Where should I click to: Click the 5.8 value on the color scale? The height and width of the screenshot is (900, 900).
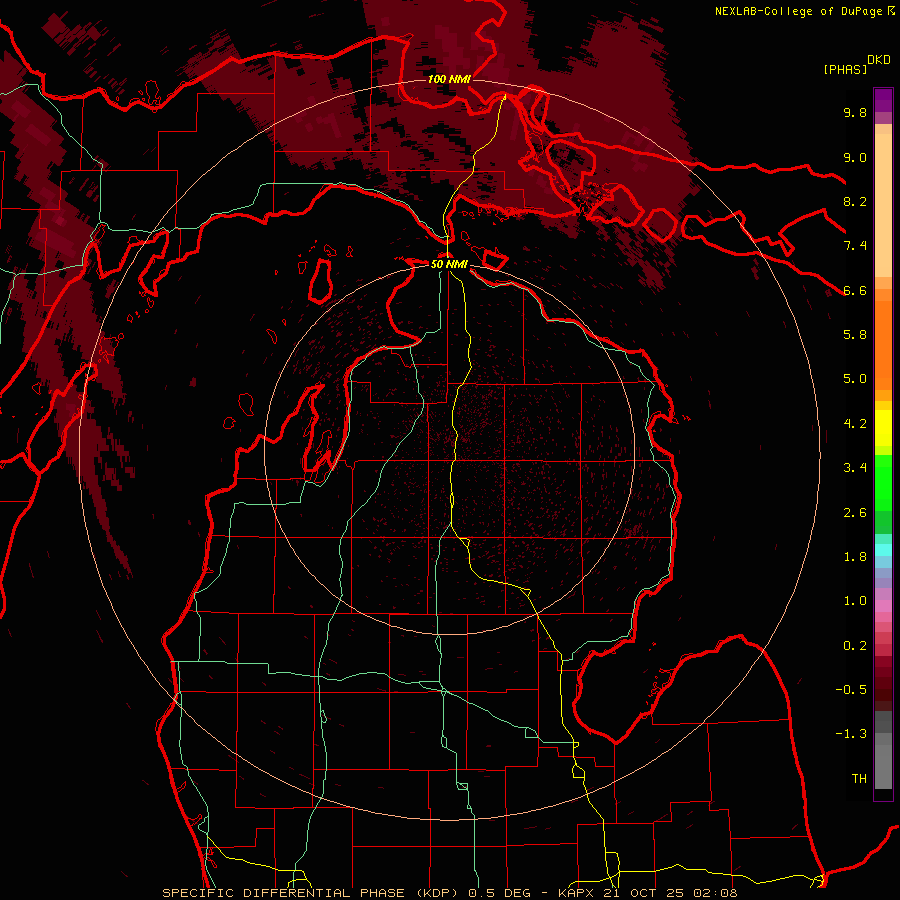(x=855, y=335)
